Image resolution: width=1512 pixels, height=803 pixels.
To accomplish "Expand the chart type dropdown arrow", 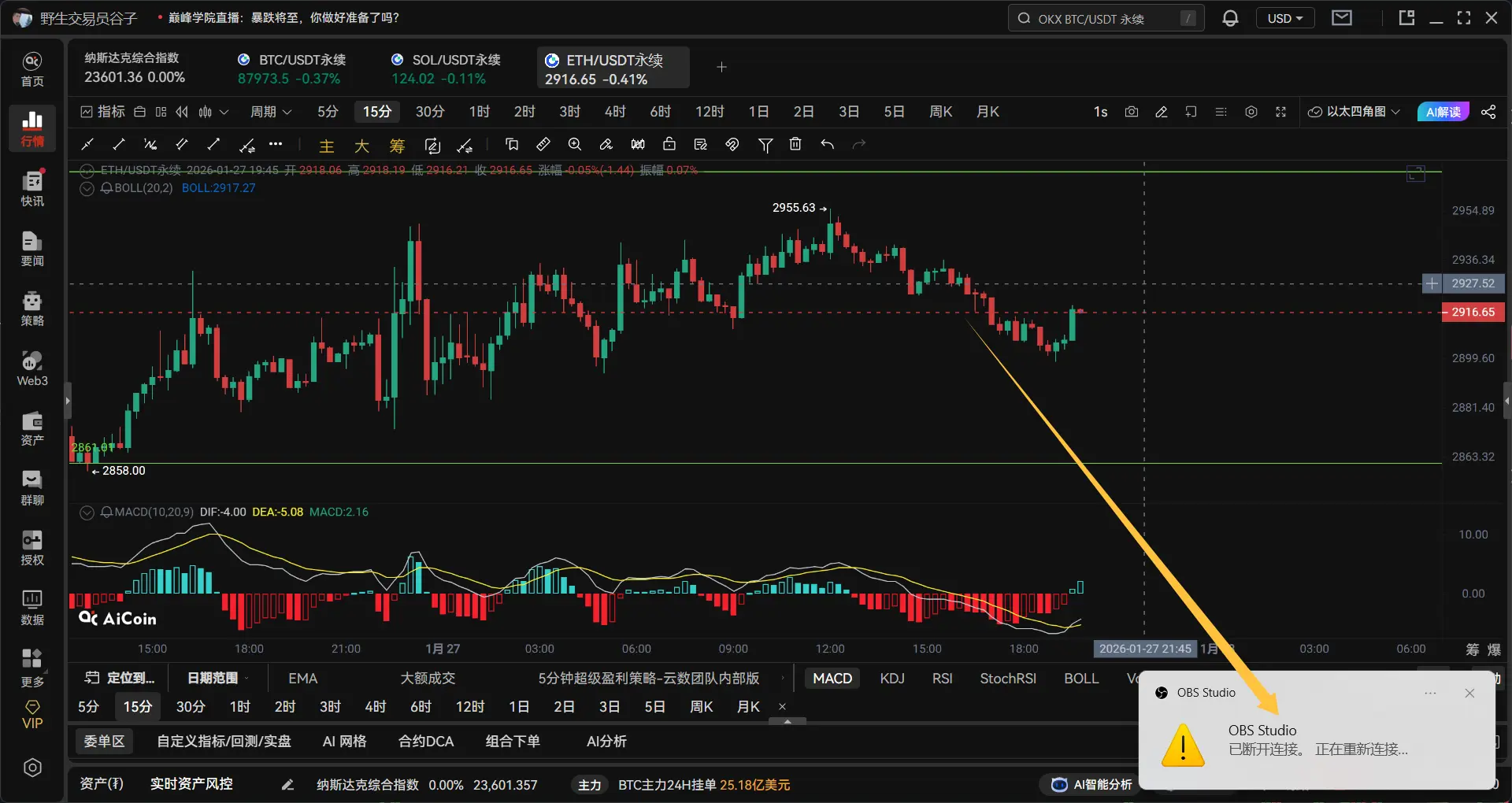I will 224,112.
